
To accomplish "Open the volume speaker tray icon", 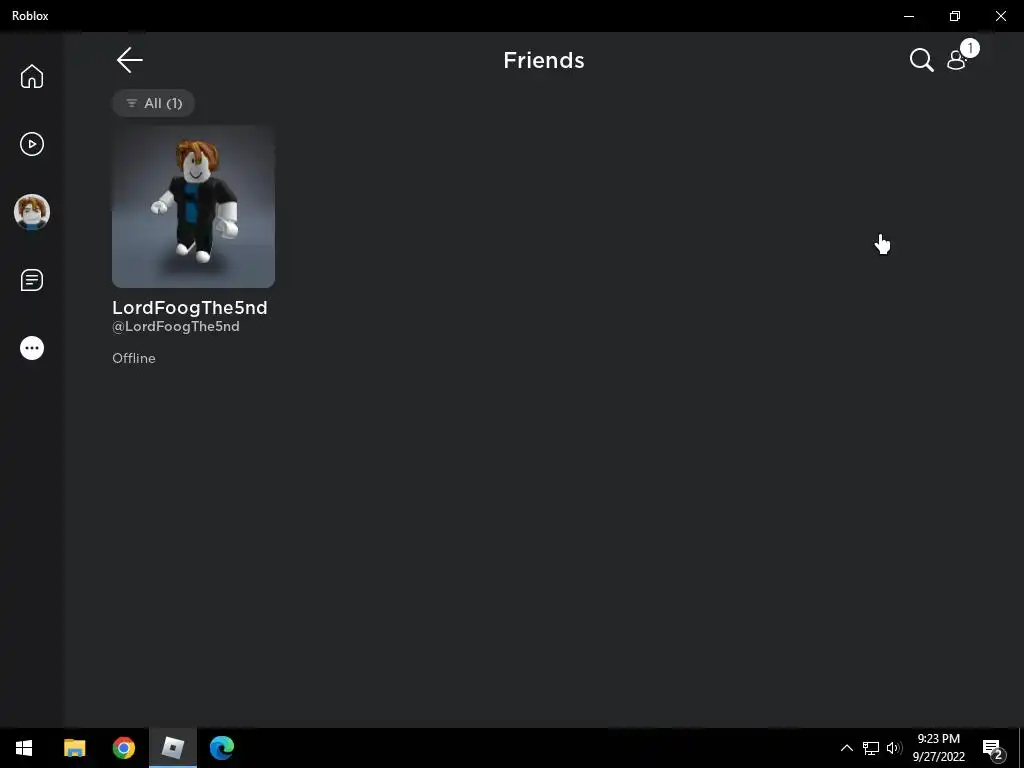I will pos(894,748).
